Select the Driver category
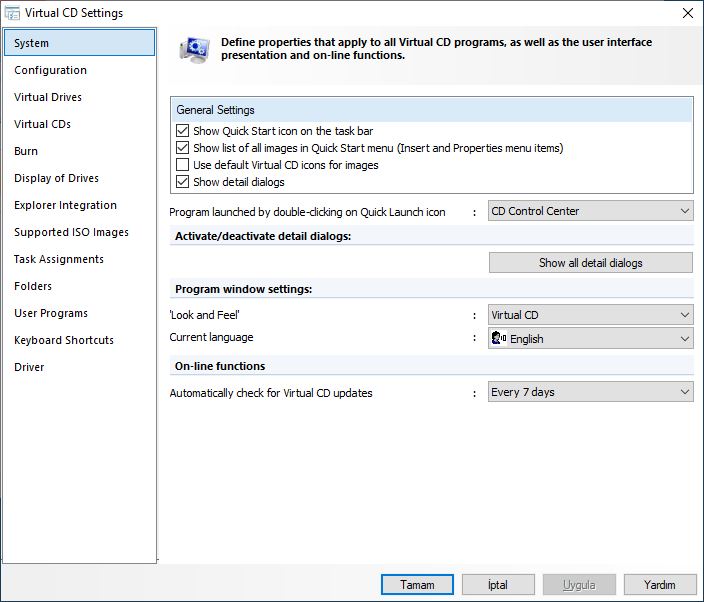 coord(80,367)
